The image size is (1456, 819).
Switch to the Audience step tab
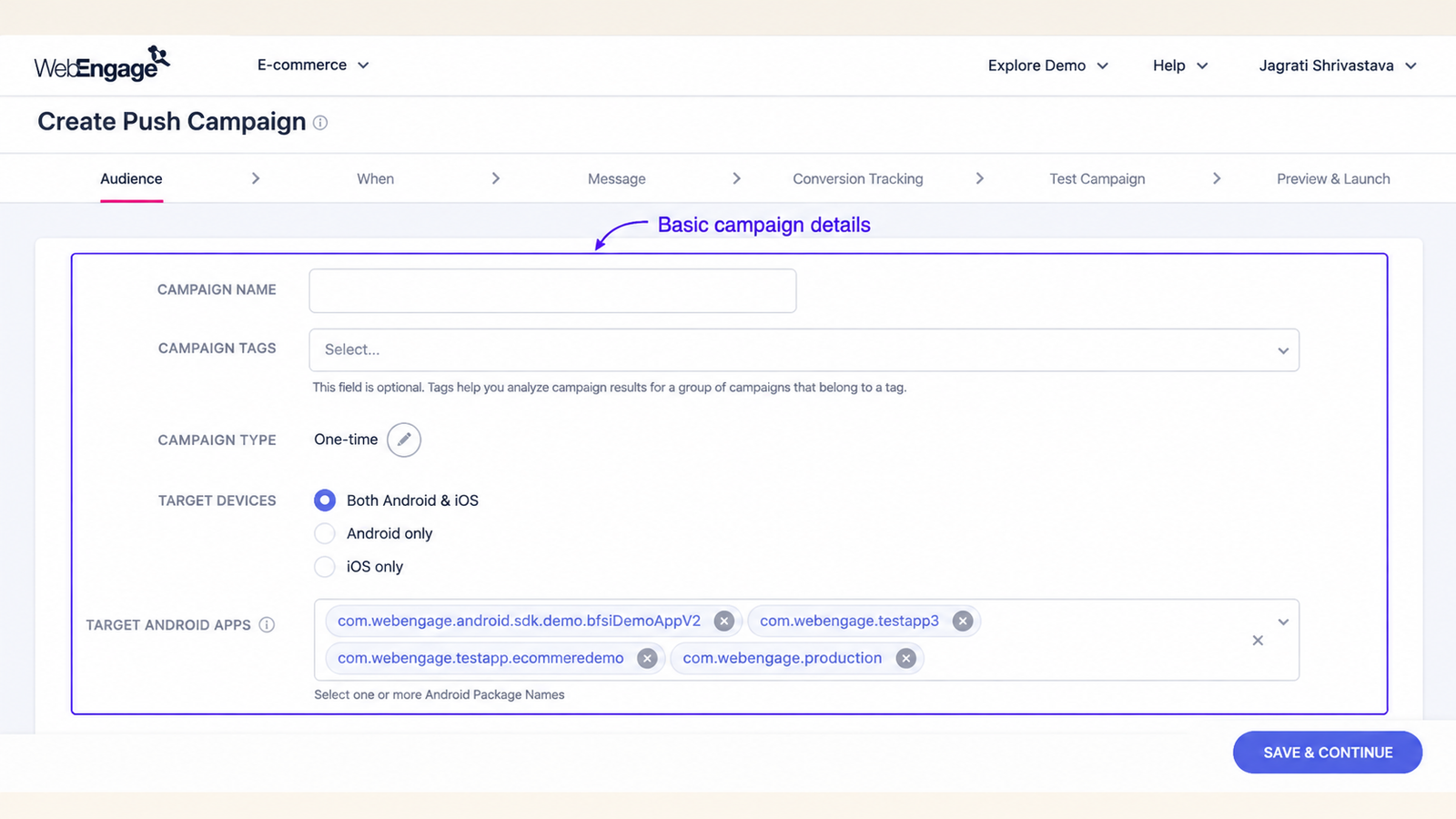point(131,179)
